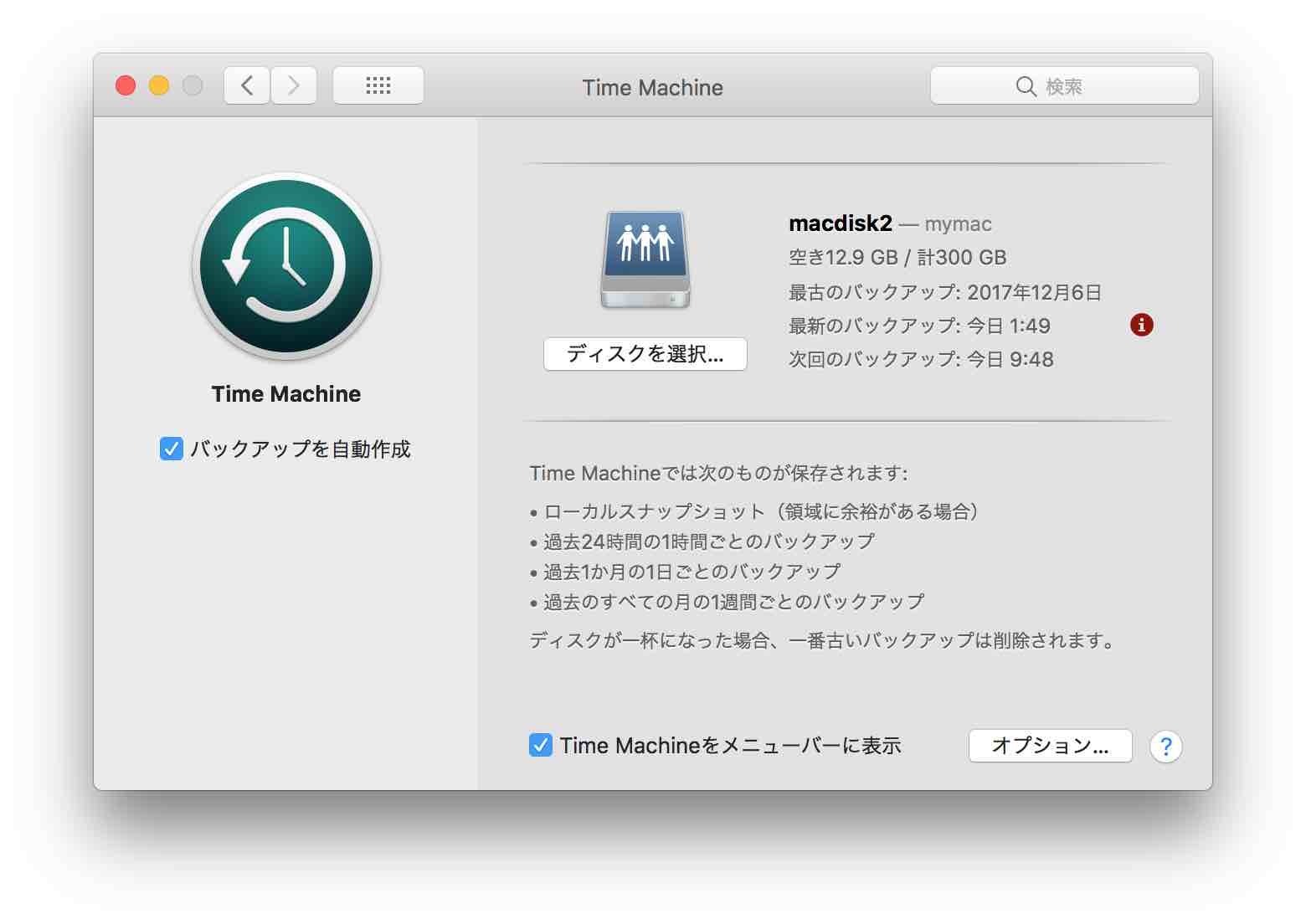Image resolution: width=1306 pixels, height=924 pixels.
Task: Click 次回のバックアップ: 今日 9:48 line
Action: (921, 359)
